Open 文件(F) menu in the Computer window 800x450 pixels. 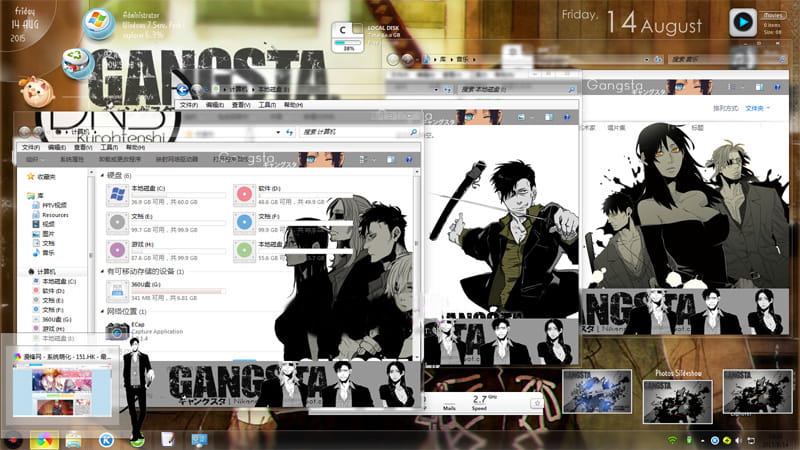[31, 147]
